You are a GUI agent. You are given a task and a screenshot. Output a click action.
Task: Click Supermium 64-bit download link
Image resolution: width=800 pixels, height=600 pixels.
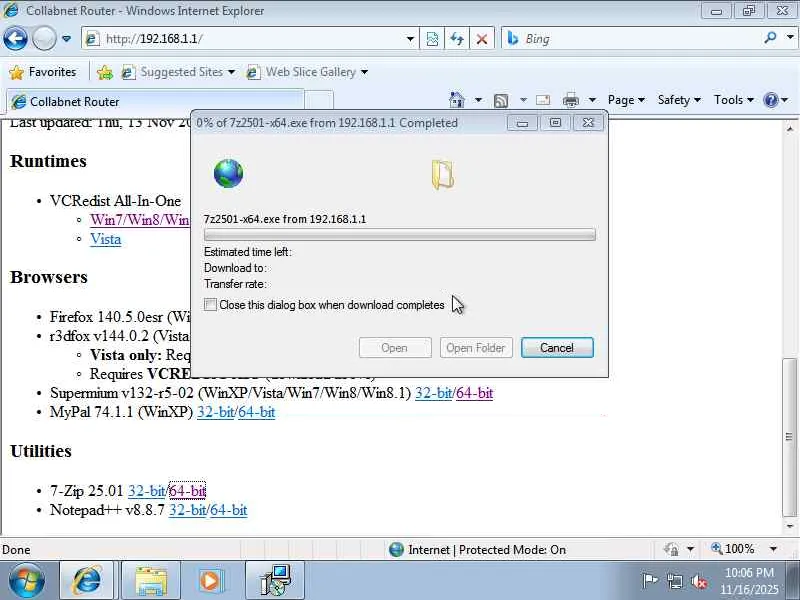point(474,393)
